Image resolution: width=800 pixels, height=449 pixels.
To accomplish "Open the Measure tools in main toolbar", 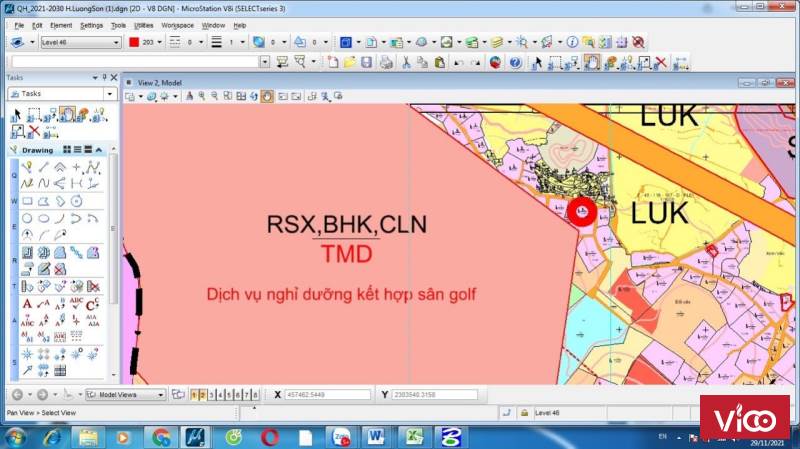I will coord(681,63).
